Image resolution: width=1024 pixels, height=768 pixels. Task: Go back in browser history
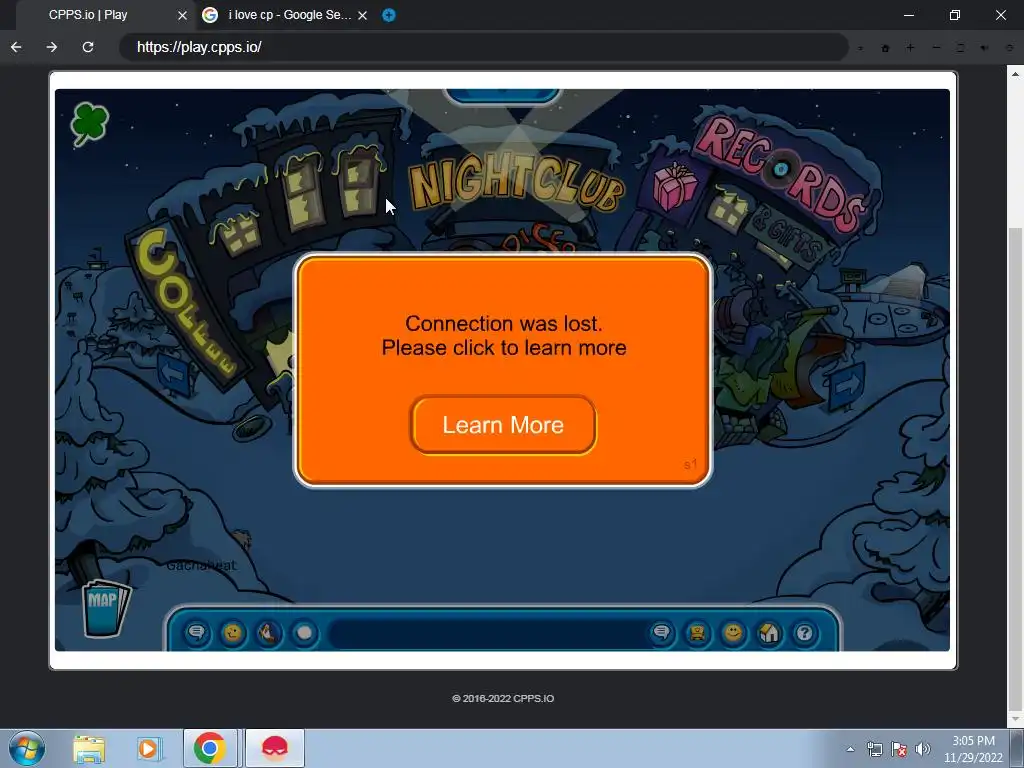pos(16,47)
